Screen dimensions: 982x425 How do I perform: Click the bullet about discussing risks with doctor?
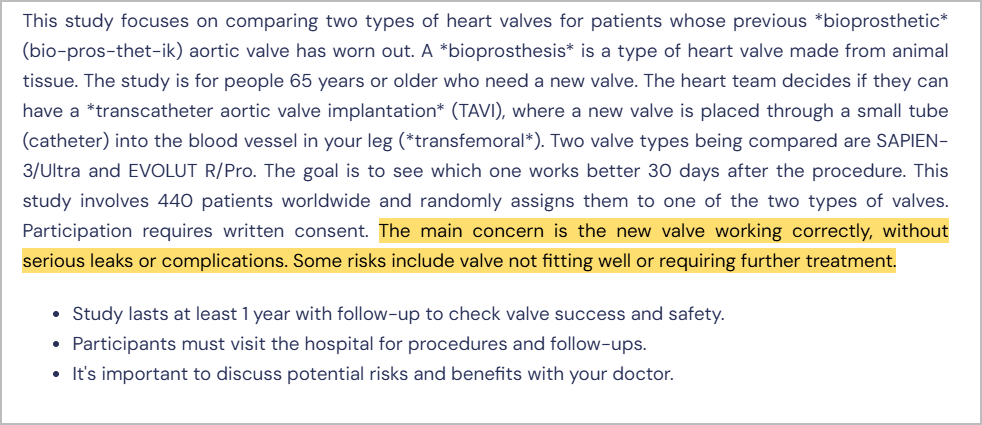[x=373, y=375]
